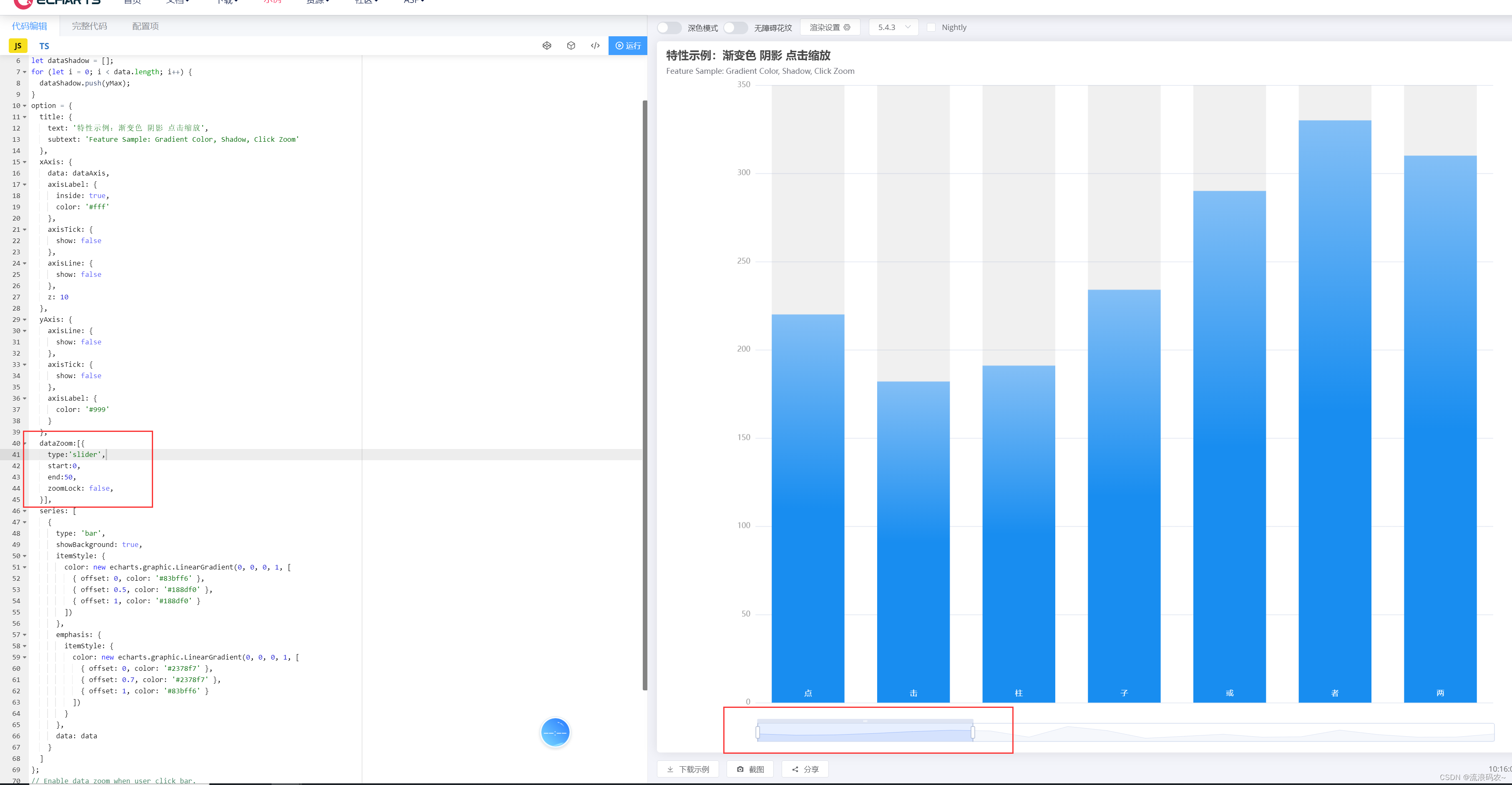
Task: Collapse the title block at line 11
Action: coord(25,117)
